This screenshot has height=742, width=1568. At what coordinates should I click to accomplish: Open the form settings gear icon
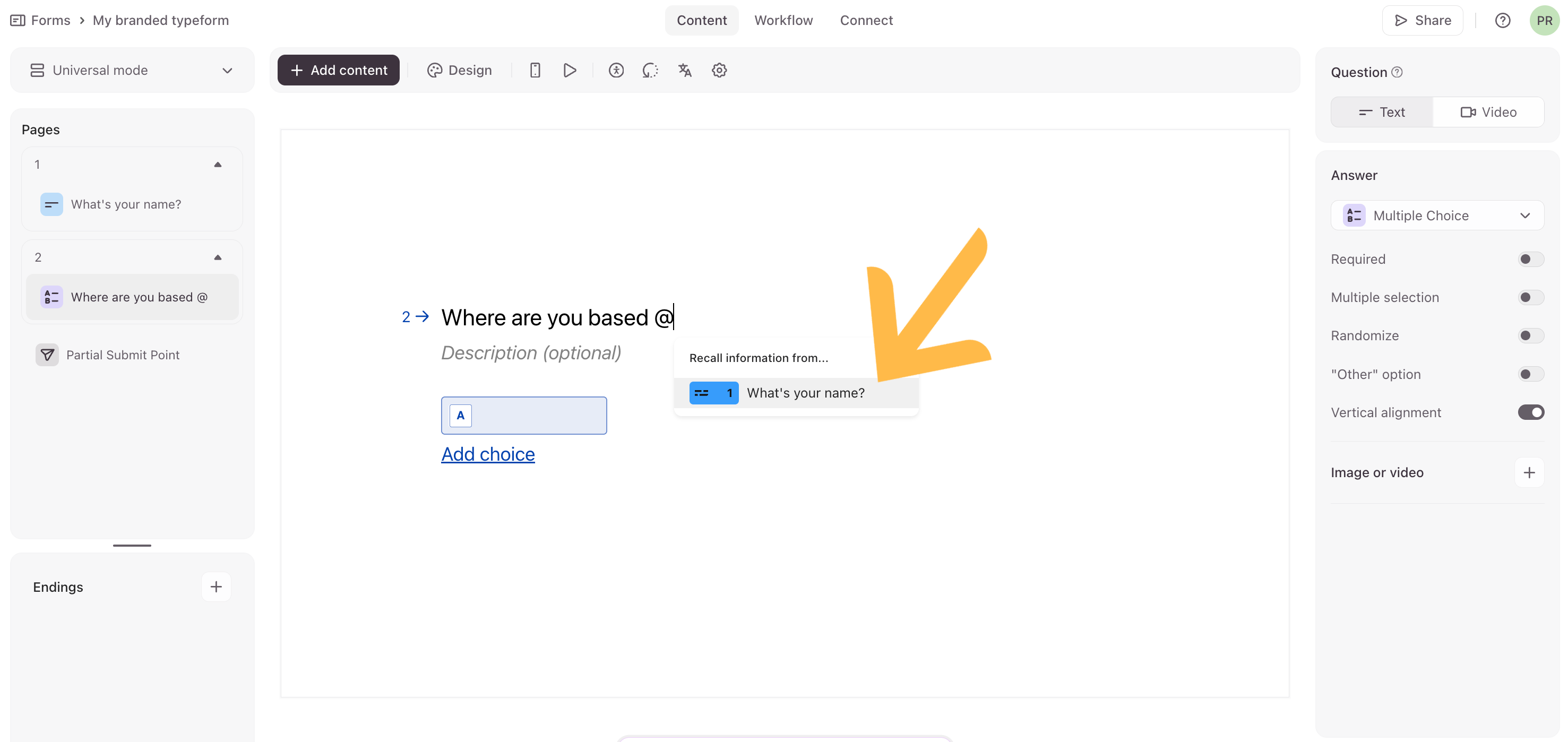719,70
